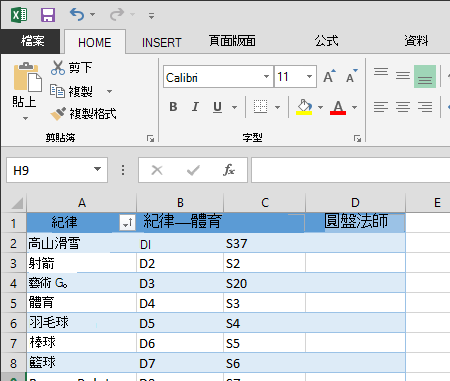This screenshot has width=450, height=381.
Task: Center text horizontally in cell
Action: tap(403, 107)
